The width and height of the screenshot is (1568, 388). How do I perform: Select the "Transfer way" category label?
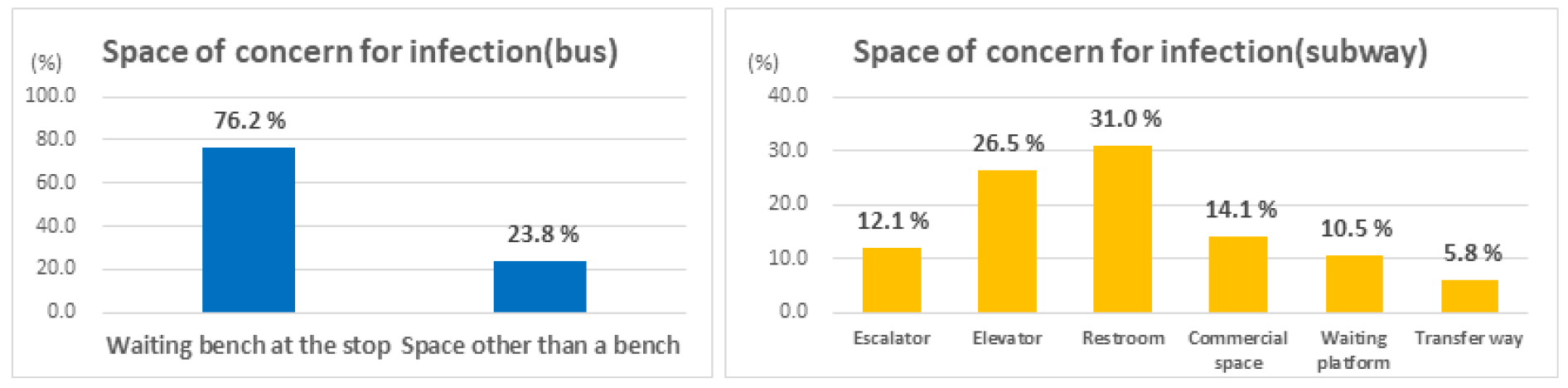[1469, 338]
